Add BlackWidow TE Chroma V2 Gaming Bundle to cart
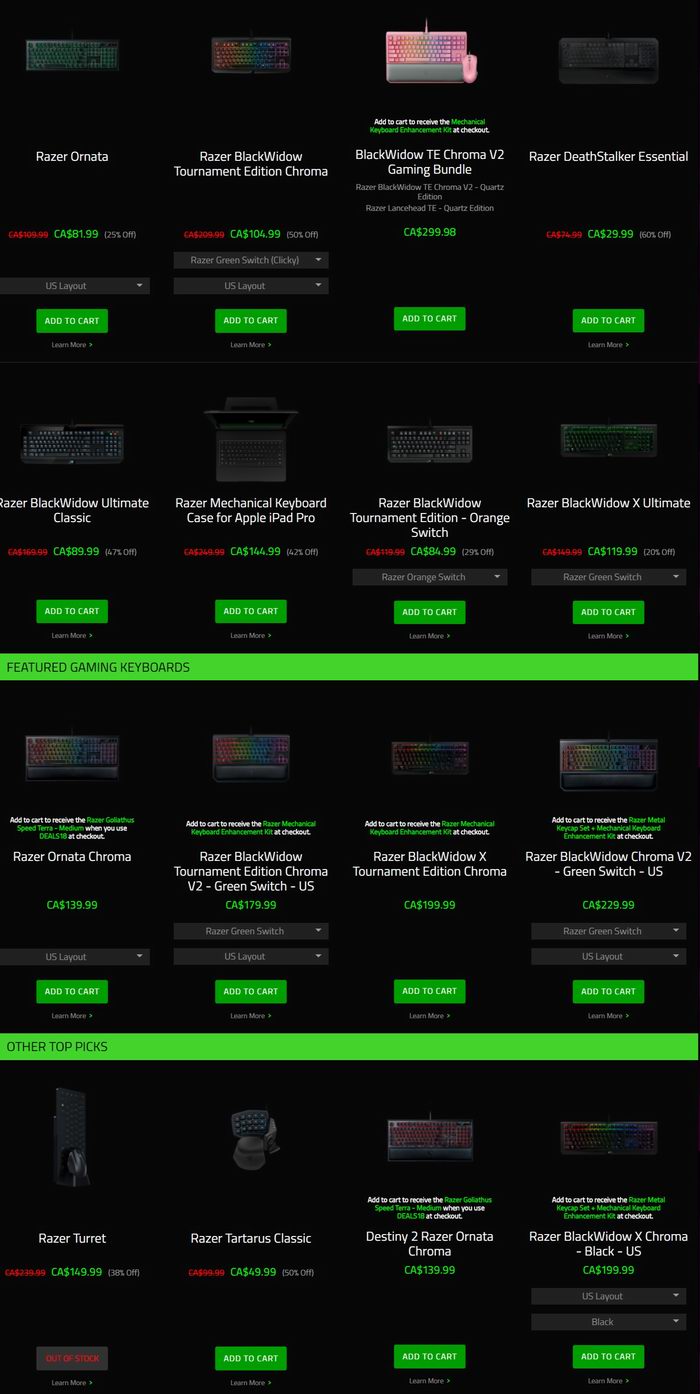This screenshot has height=1394, width=700. [x=430, y=319]
